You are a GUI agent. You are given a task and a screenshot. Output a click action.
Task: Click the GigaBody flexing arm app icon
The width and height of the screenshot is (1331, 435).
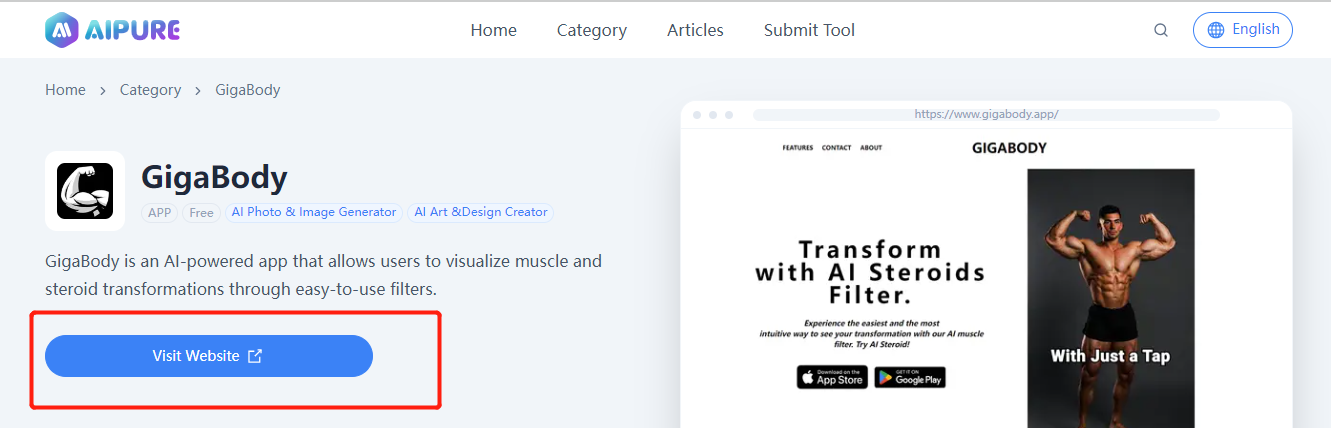tap(85, 191)
